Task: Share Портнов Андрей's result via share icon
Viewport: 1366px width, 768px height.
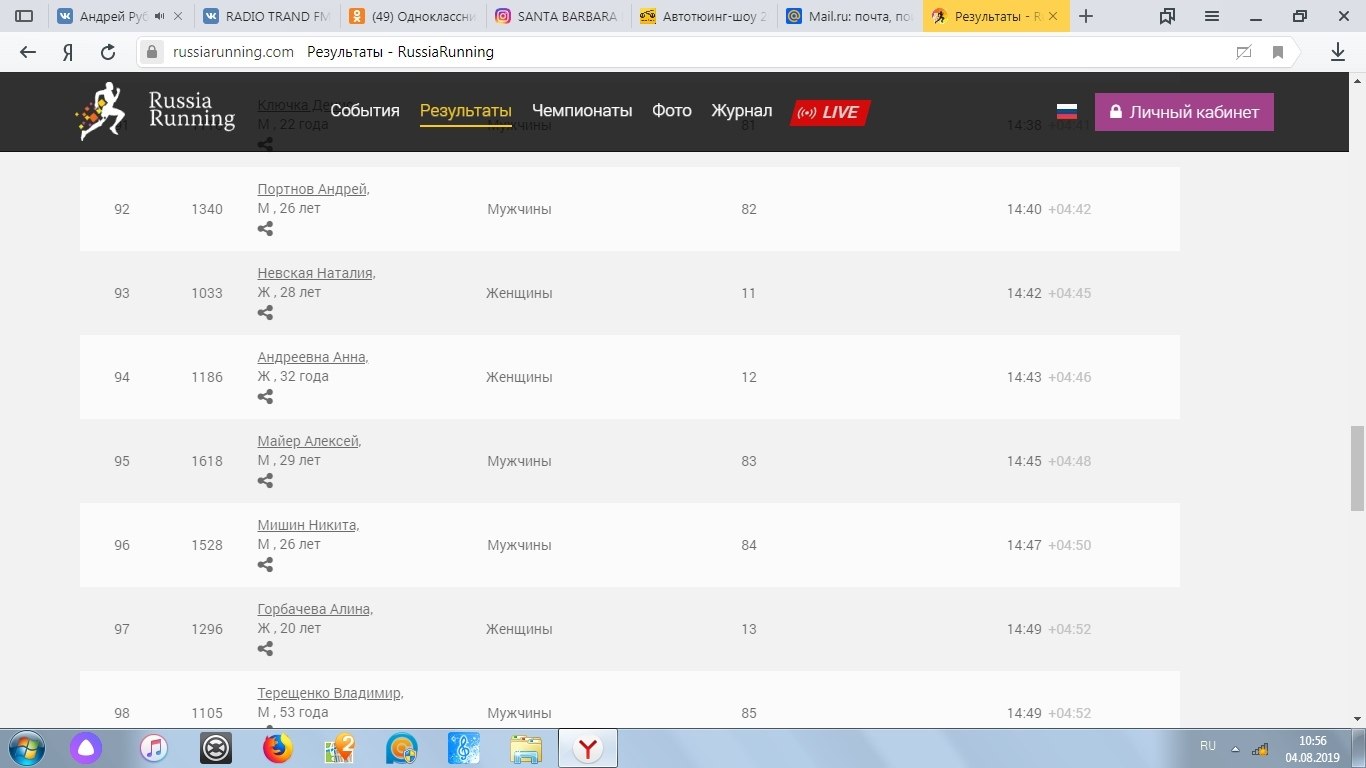Action: pos(265,229)
